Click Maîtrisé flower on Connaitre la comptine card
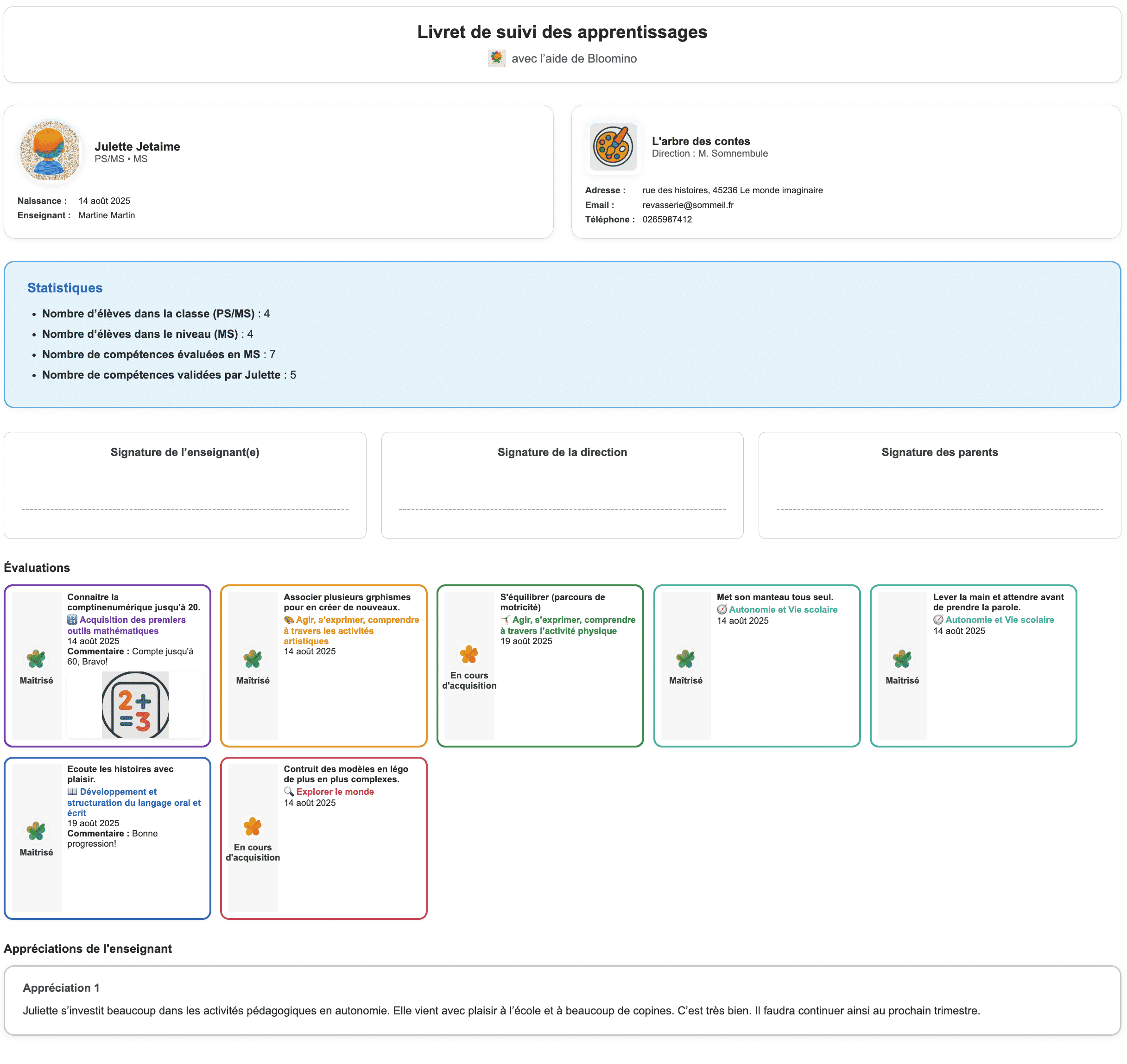This screenshot has width=1127, height=1064. click(36, 659)
